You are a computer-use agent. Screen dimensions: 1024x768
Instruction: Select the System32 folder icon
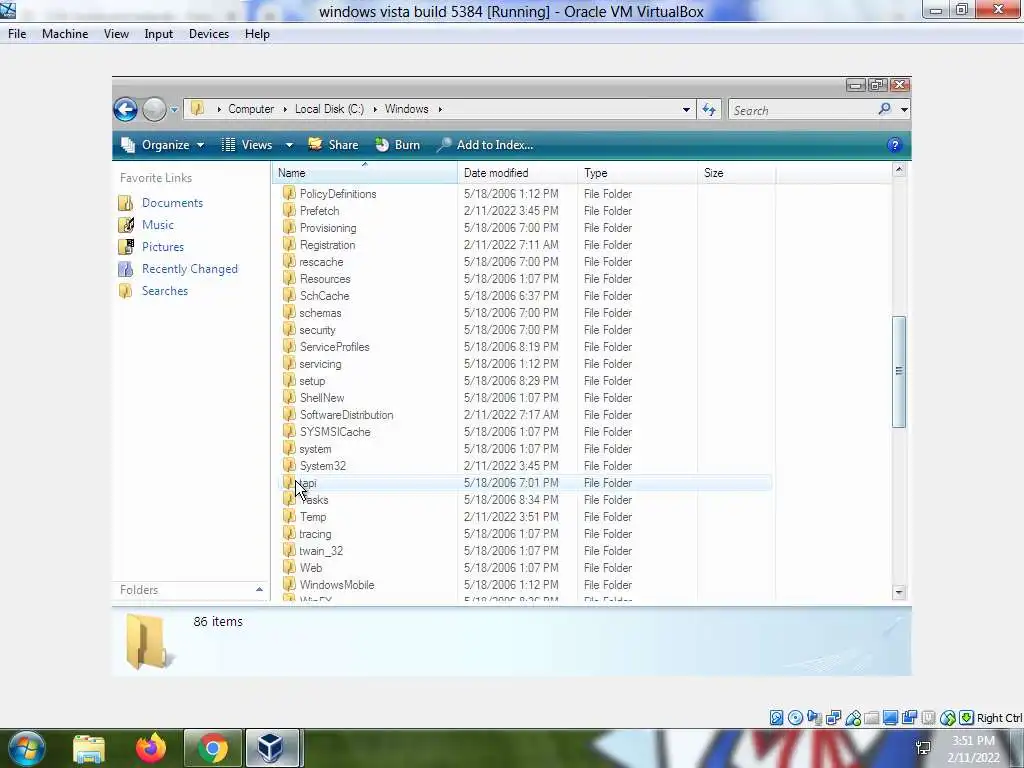point(289,465)
